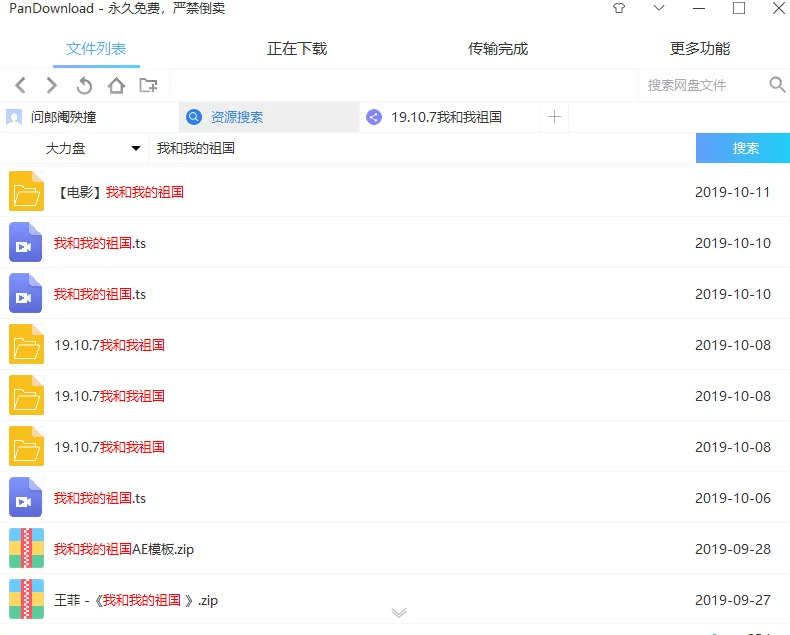Go forward with the right arrow icon

[51, 85]
